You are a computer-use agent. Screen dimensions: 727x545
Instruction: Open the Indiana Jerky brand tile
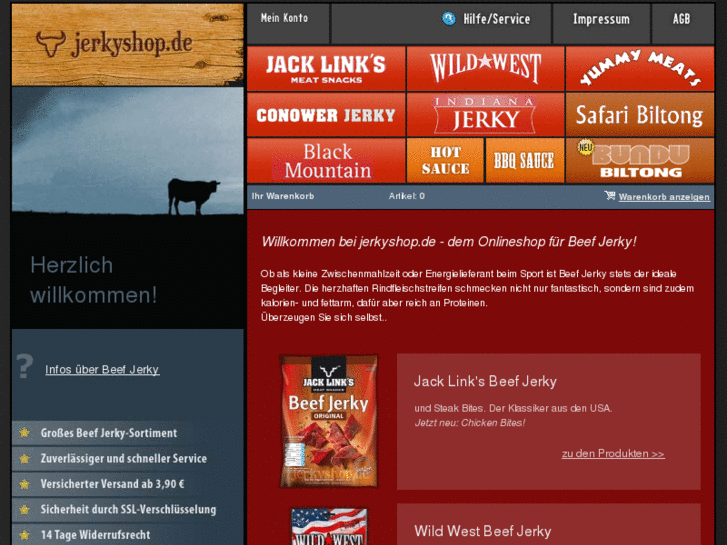click(485, 115)
